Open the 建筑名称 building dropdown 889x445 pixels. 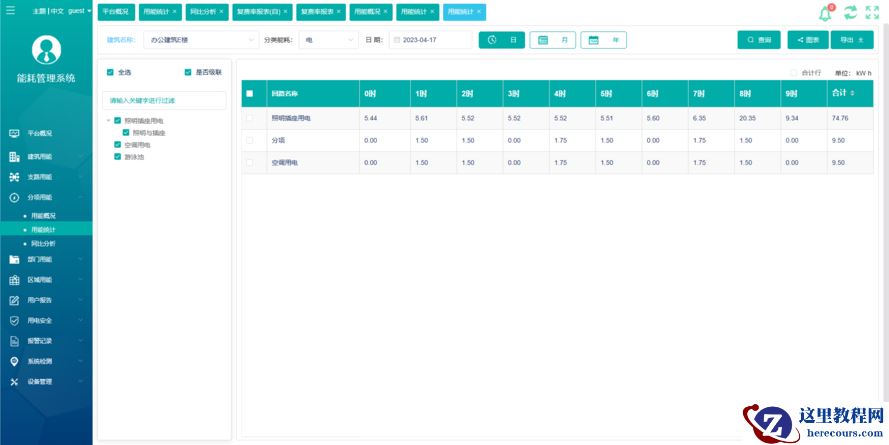coord(201,40)
